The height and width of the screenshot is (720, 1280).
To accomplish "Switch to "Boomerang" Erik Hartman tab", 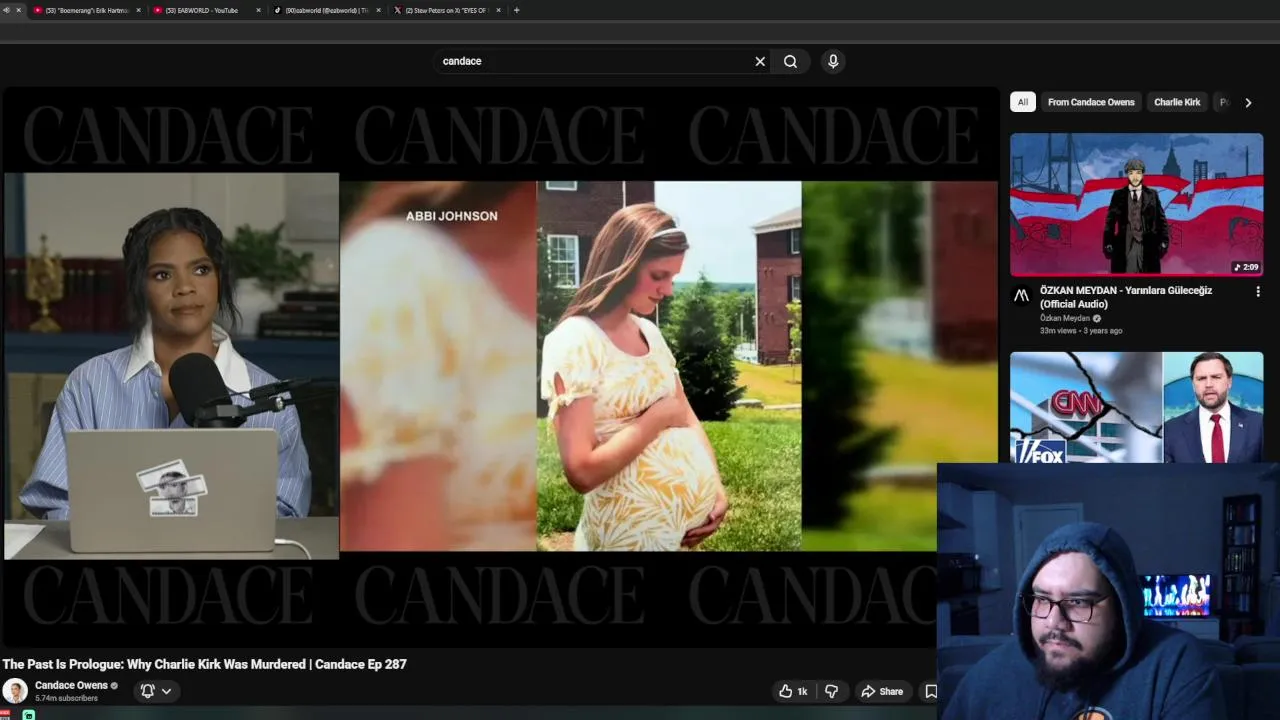I will (88, 10).
